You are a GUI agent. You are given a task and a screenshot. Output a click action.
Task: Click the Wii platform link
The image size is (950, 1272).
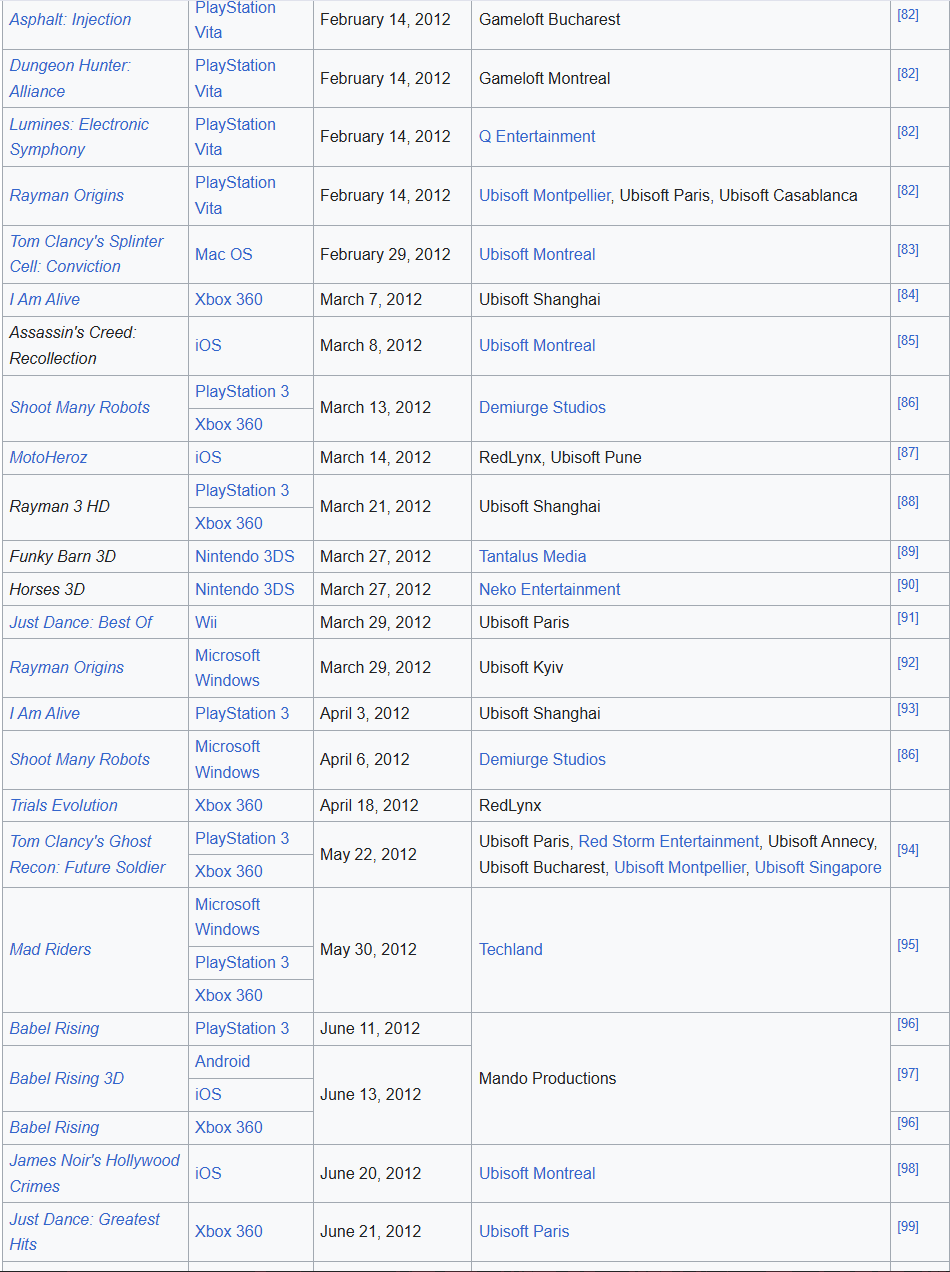(x=206, y=622)
